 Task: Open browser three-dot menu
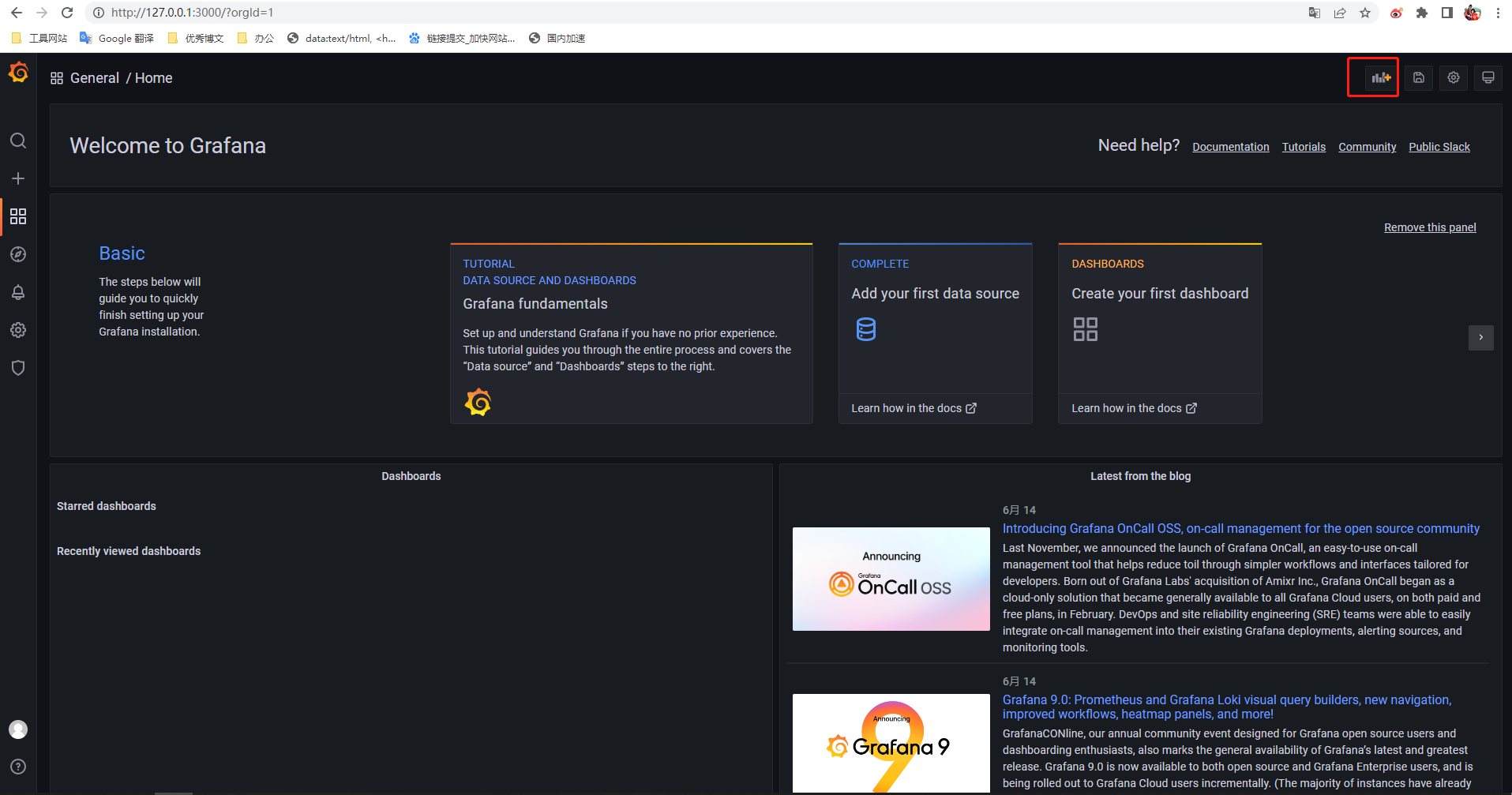pos(1498,13)
